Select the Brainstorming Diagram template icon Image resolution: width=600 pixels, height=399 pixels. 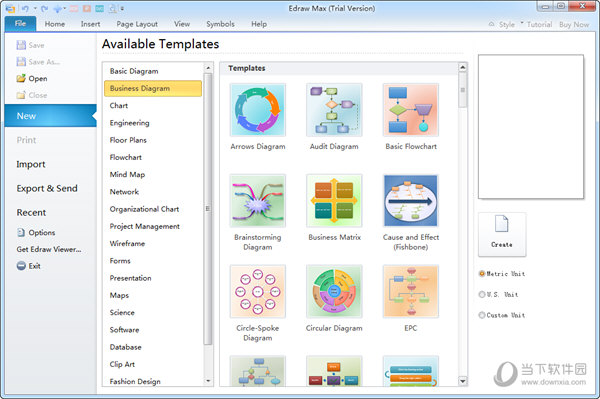pos(258,201)
